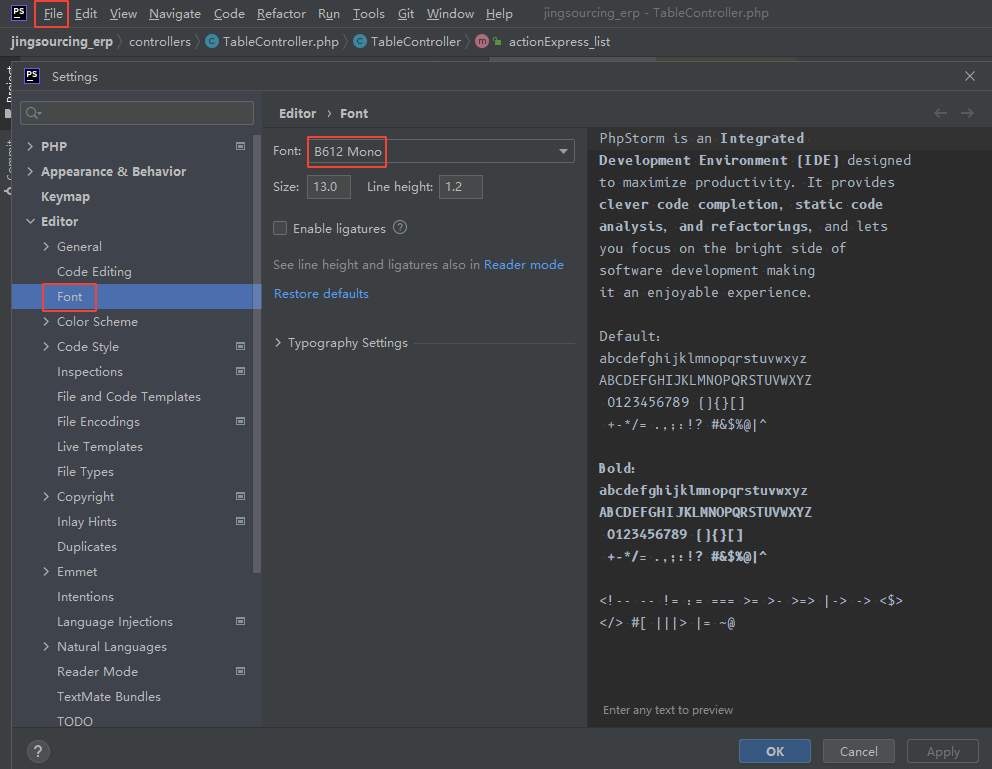
Task: Click the settings tree vertical scrollbar
Action: pyautogui.click(x=257, y=354)
